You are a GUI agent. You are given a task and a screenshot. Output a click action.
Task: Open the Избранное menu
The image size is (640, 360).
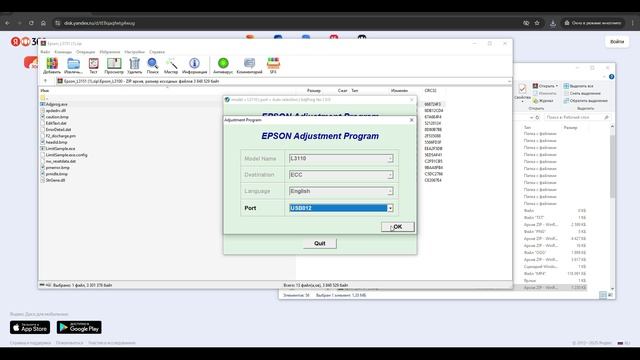[110, 52]
